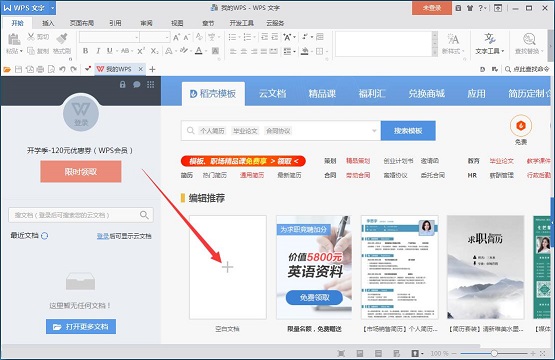
Task: Click the Save icon in quick toolbar
Action: click(x=18, y=69)
